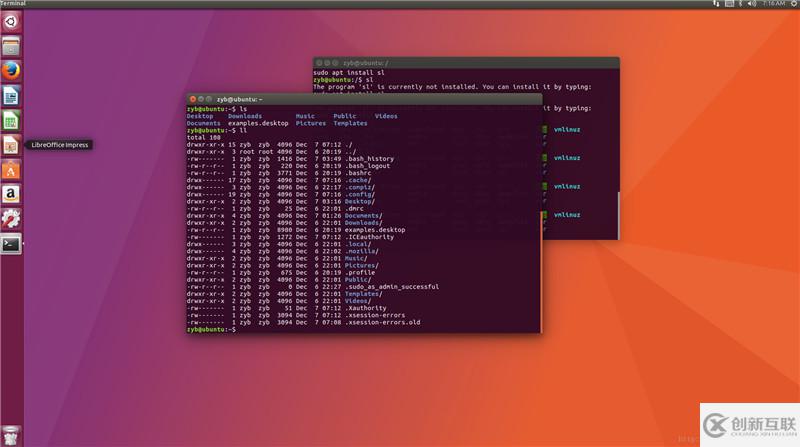Click the '.xsession-errors.old' row
The height and width of the screenshot is (447, 800).
[304, 323]
